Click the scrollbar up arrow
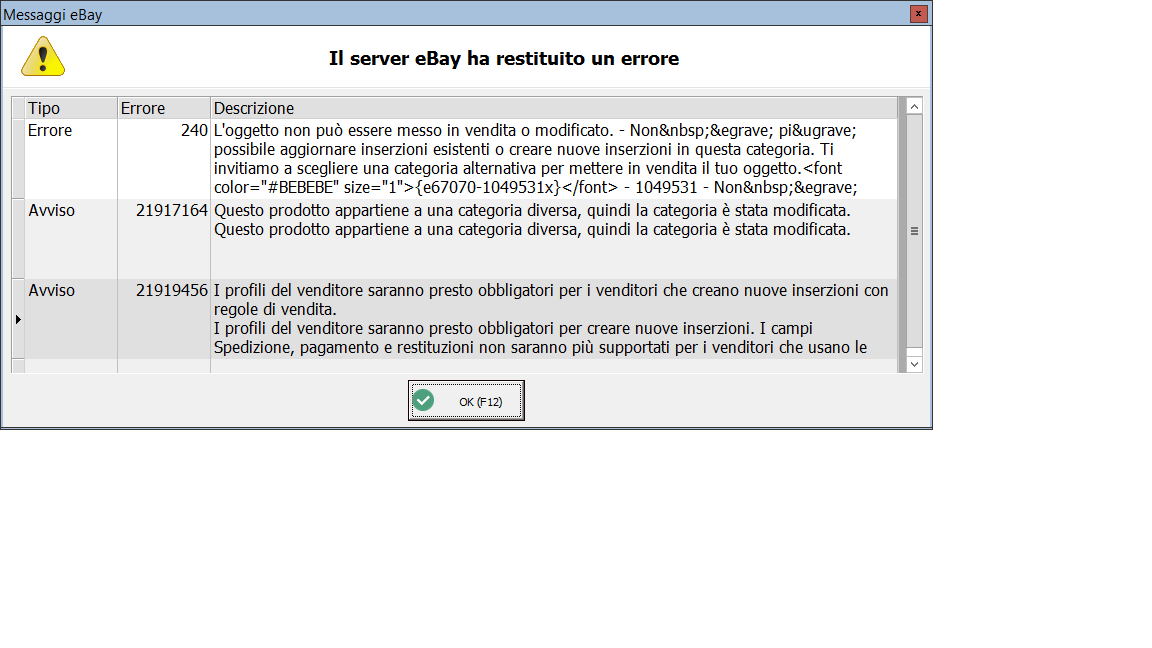This screenshot has width=1152, height=648. click(914, 107)
